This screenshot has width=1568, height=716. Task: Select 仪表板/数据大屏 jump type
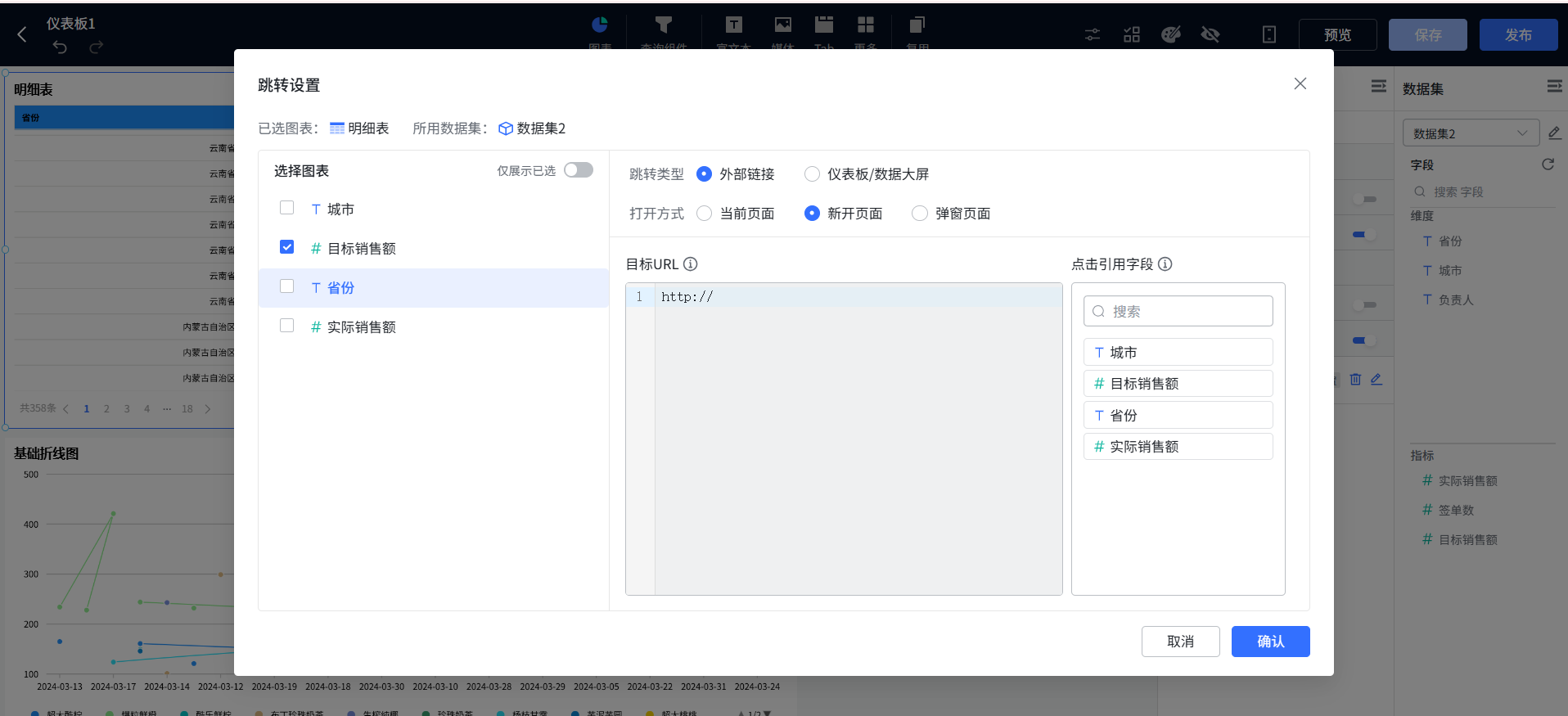coord(812,174)
